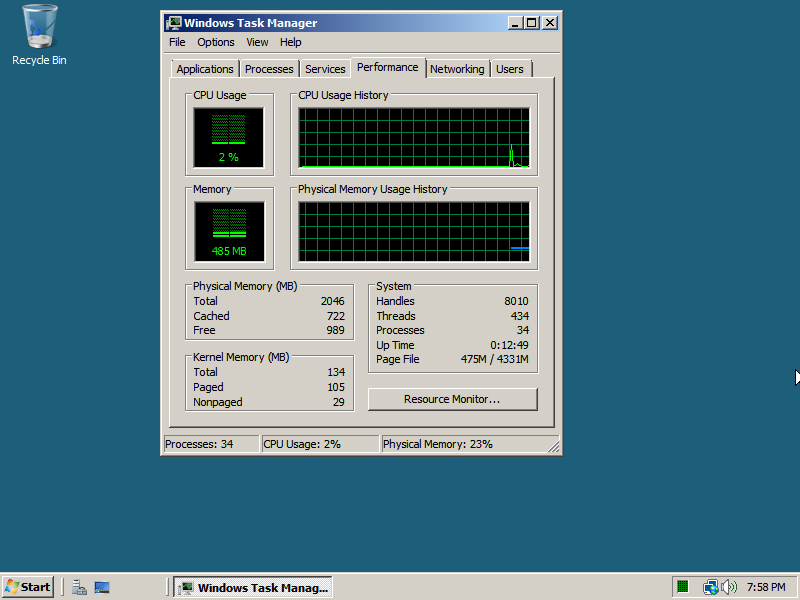
Task: Open the network status tray icon
Action: coord(711,587)
